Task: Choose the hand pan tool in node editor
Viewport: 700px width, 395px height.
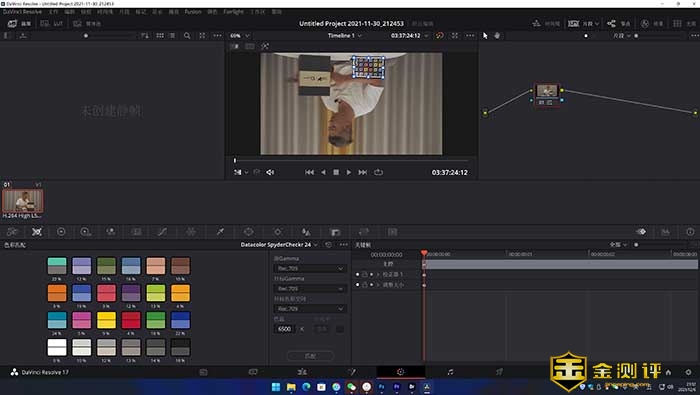Action: [x=497, y=36]
